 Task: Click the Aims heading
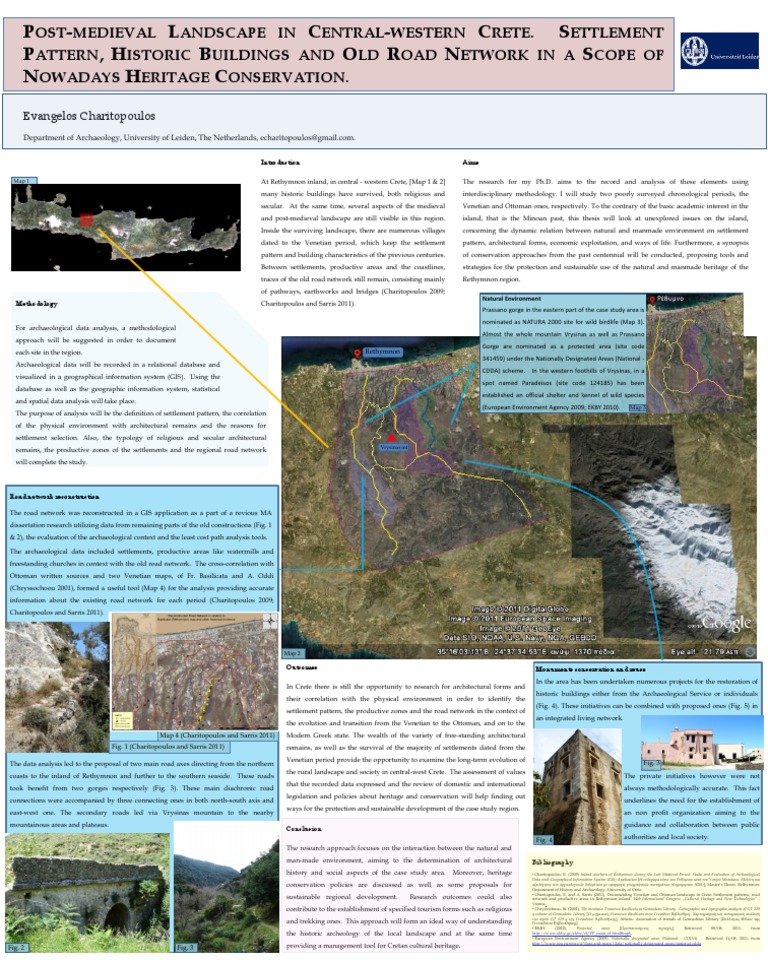click(470, 162)
